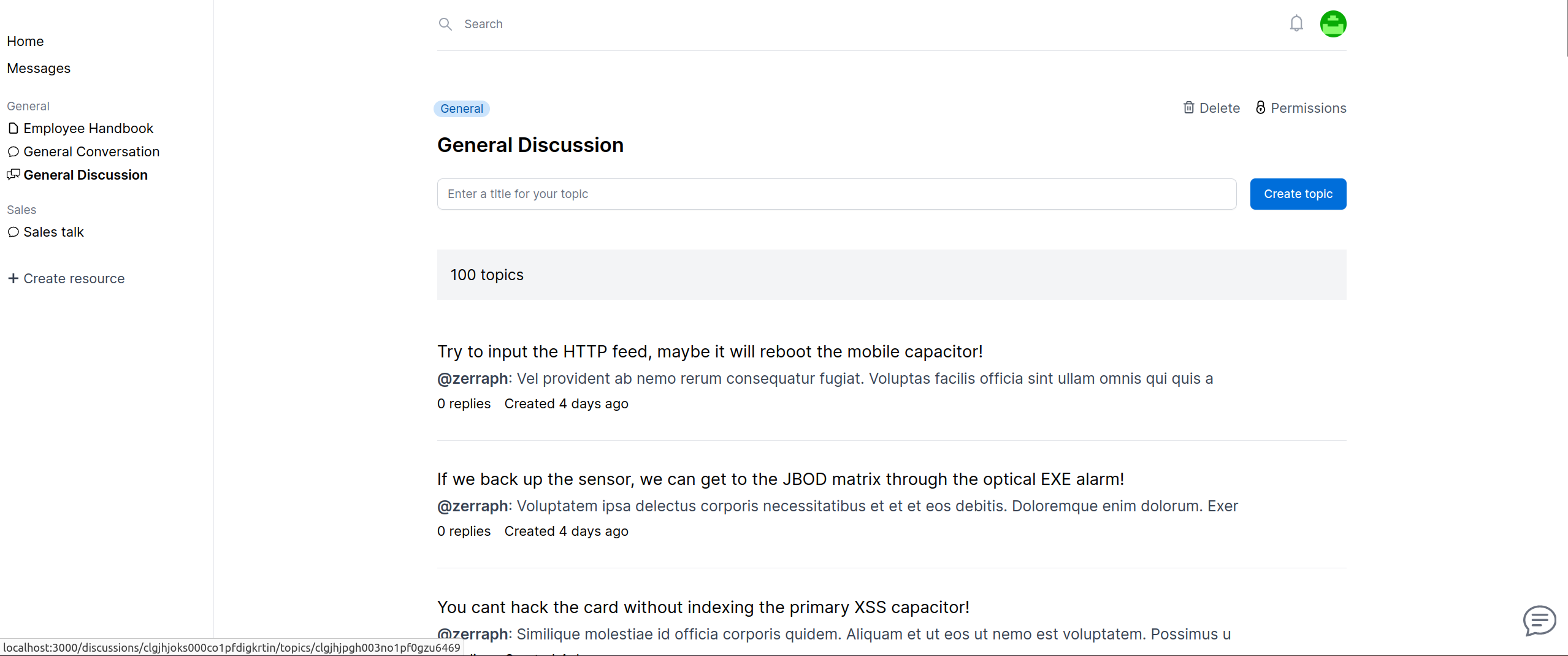Go to Home in sidebar
Screen dimensions: 1568x656
[25, 41]
